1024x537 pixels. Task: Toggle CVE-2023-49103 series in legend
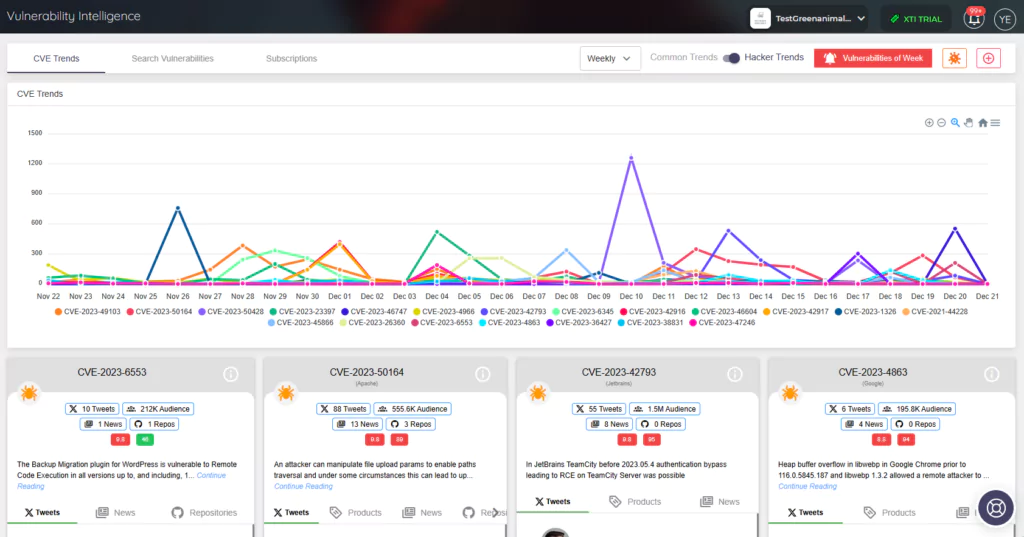tap(88, 312)
